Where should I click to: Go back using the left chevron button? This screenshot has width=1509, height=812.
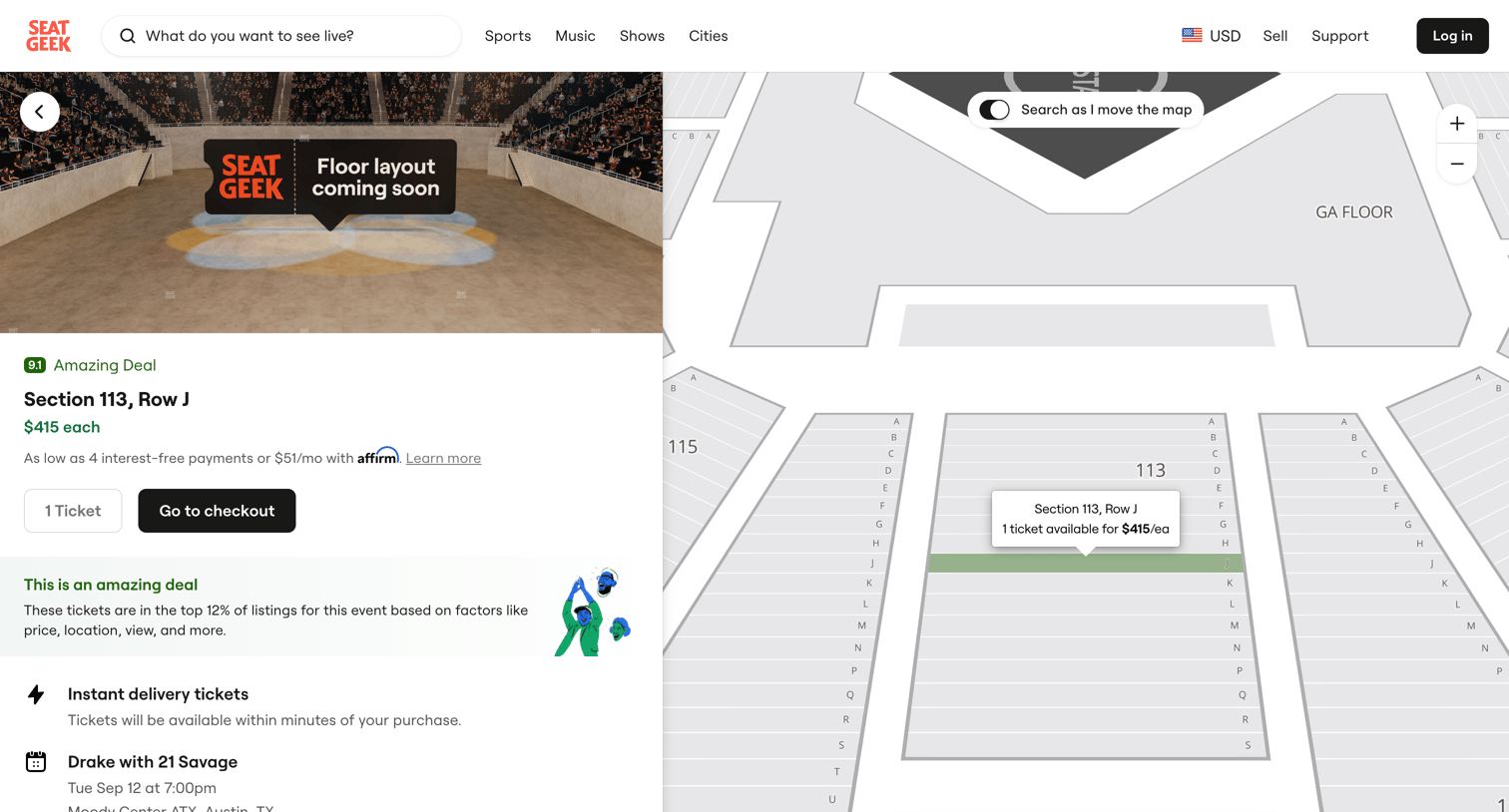pos(40,112)
